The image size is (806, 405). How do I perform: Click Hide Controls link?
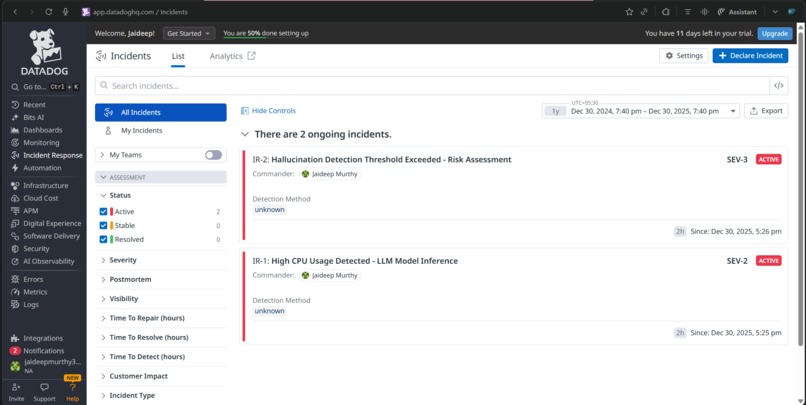pos(268,111)
